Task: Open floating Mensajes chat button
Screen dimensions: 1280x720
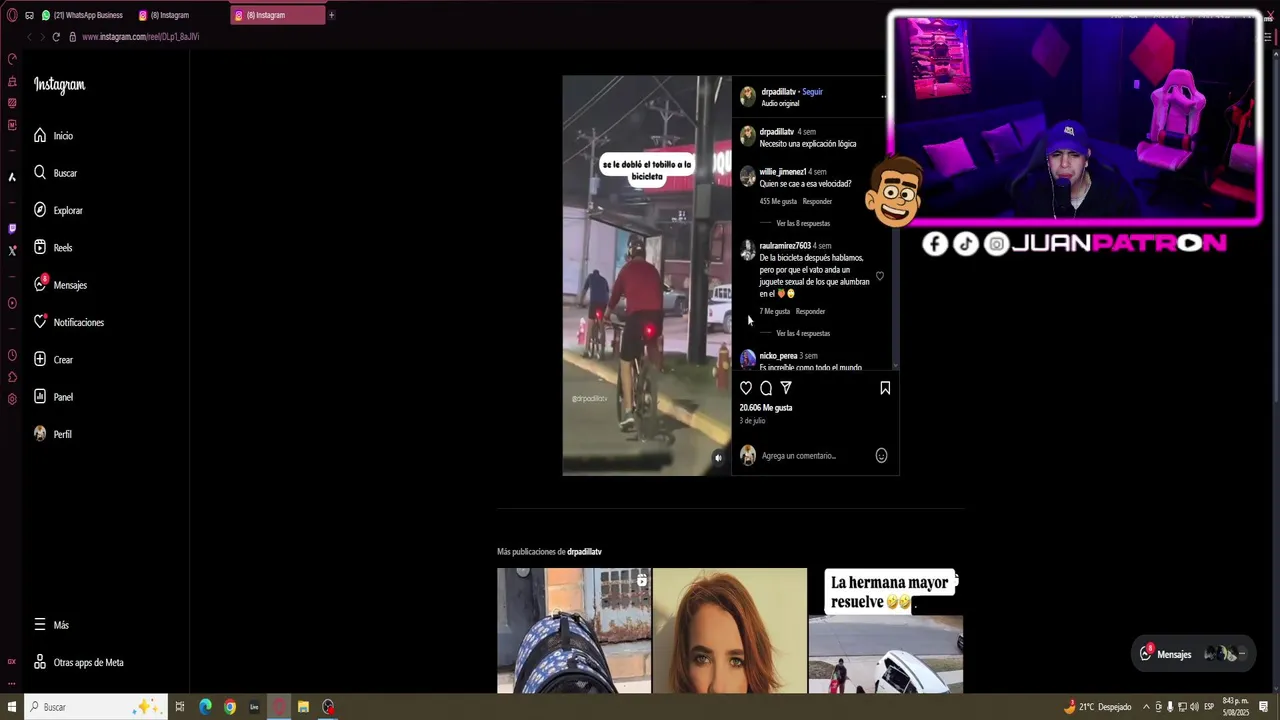Action: tap(1194, 654)
